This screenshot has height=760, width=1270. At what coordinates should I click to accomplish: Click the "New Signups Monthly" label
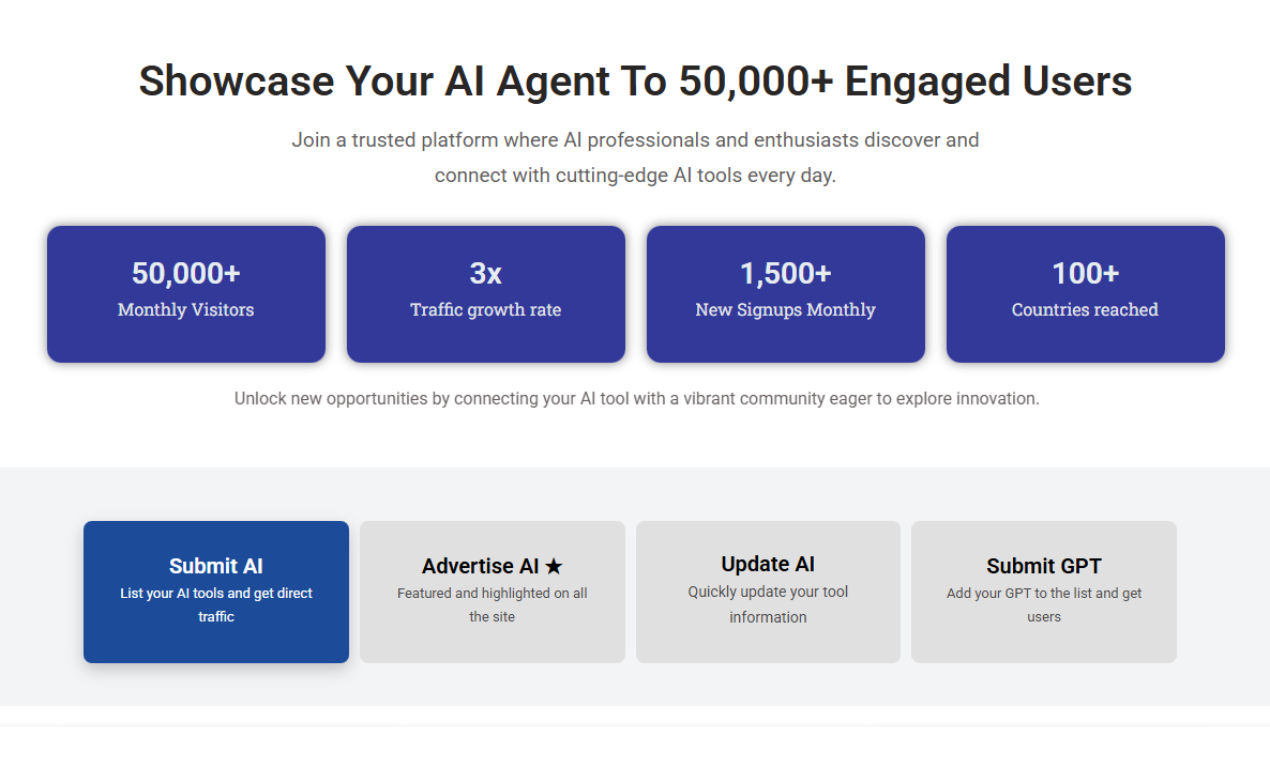[x=785, y=310]
